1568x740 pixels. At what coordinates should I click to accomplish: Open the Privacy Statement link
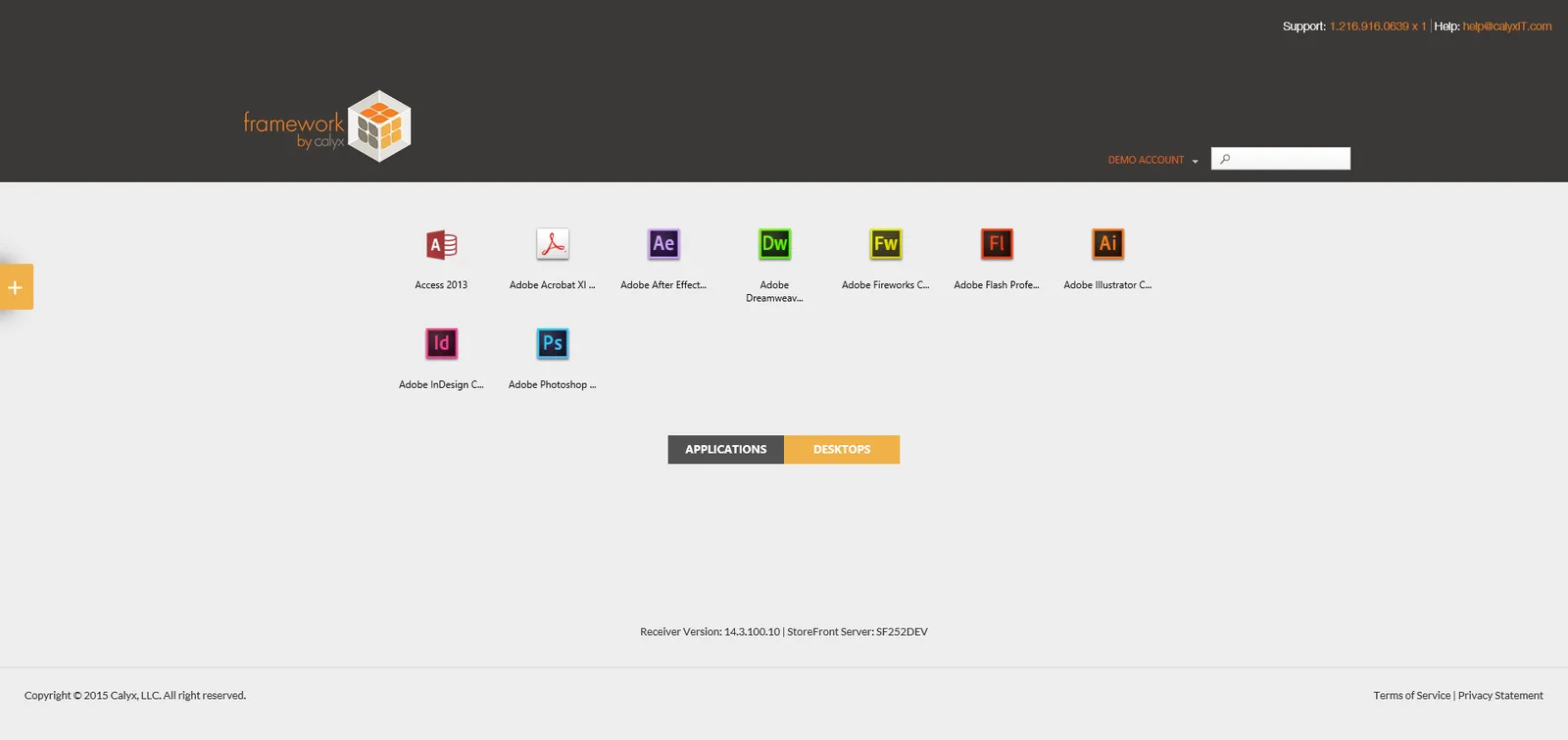[1500, 696]
